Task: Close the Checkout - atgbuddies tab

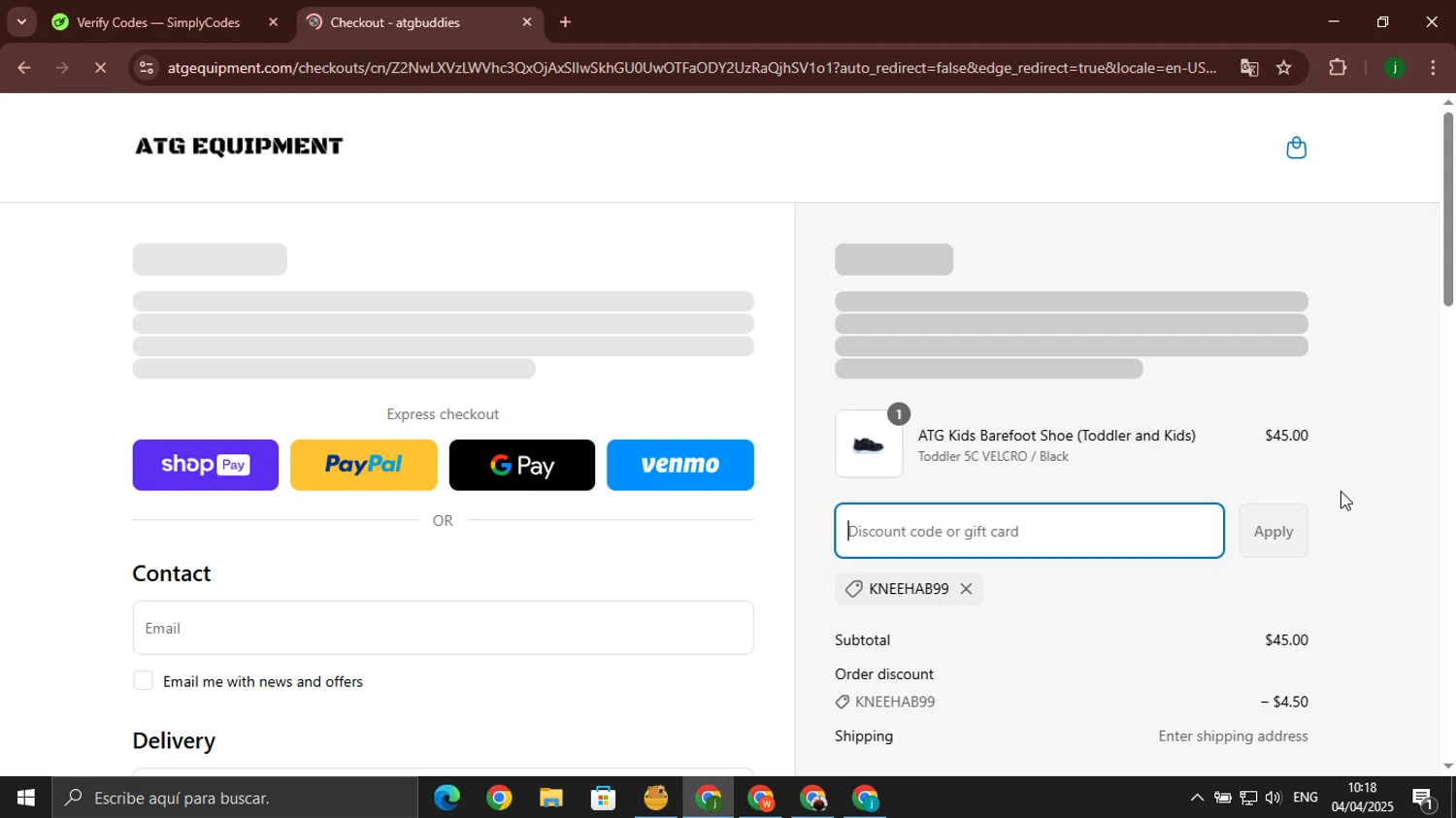Action: 527,22
